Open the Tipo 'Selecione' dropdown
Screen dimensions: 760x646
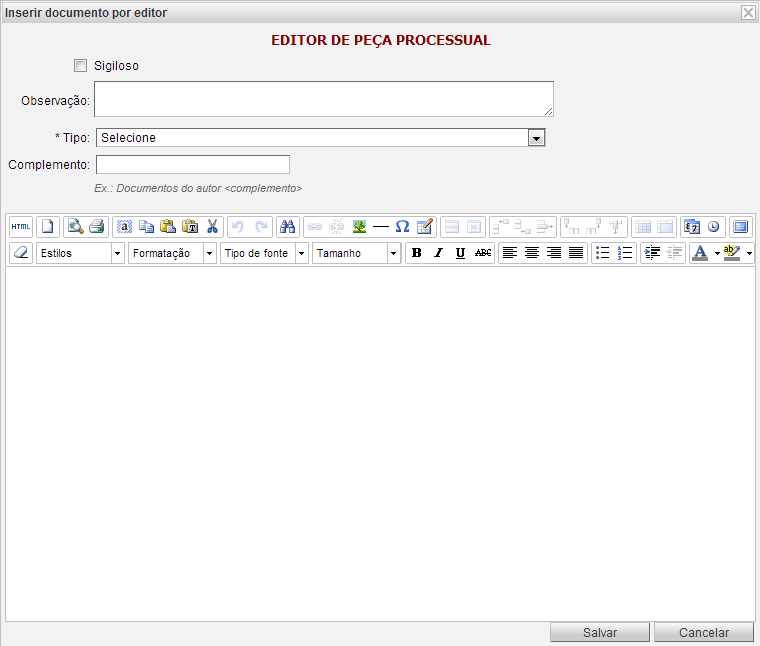coord(320,138)
